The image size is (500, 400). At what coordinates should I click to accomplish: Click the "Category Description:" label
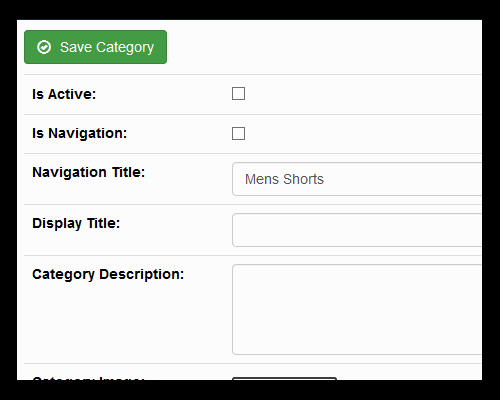click(108, 274)
